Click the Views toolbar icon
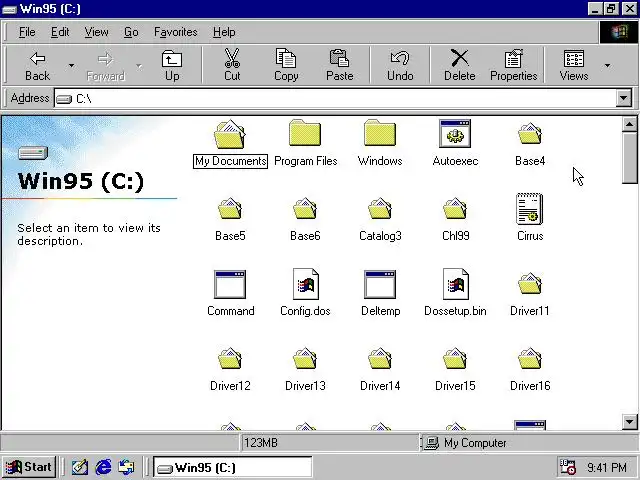Viewport: 640px width, 480px height. tap(574, 58)
